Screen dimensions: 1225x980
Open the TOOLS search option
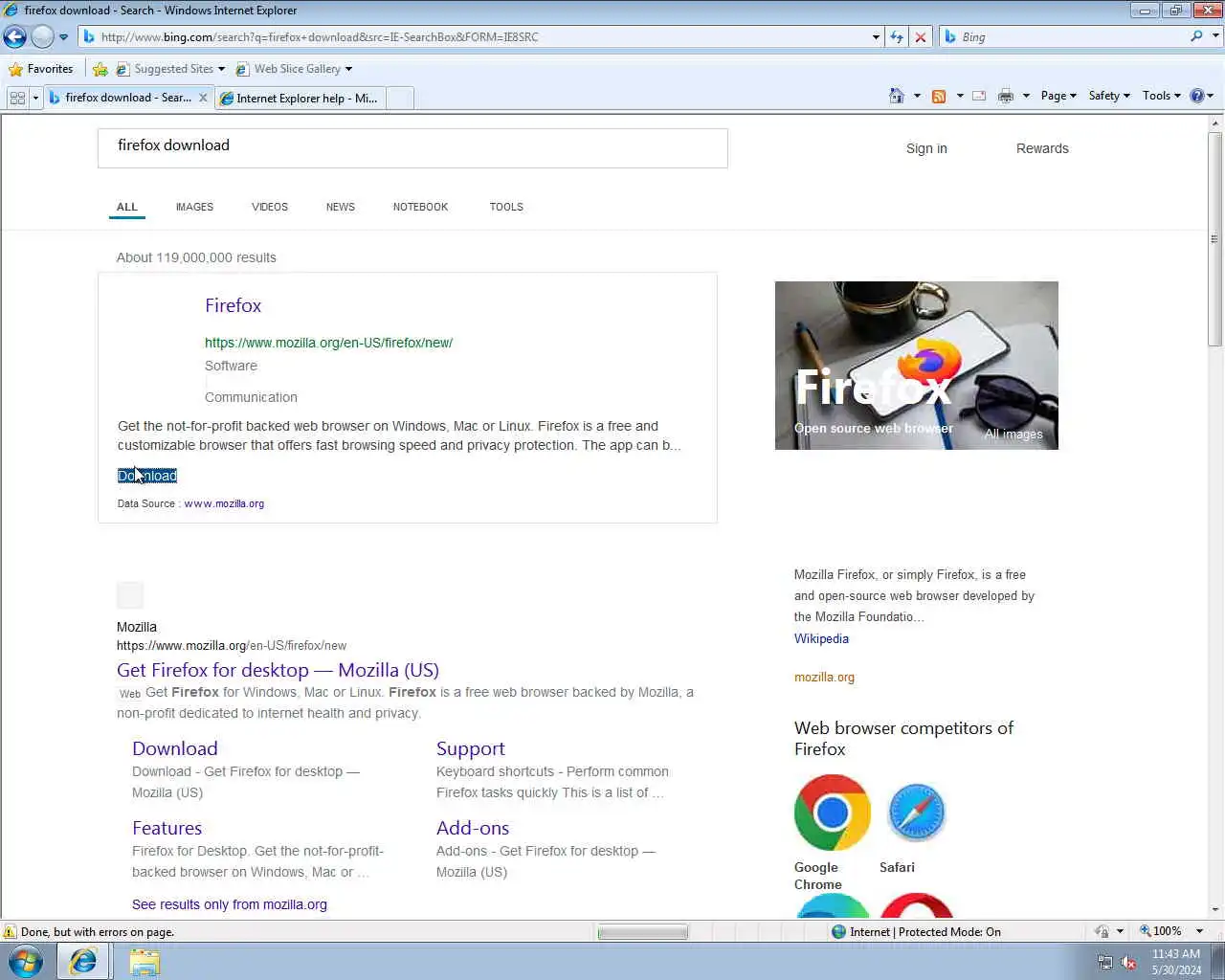coord(506,207)
